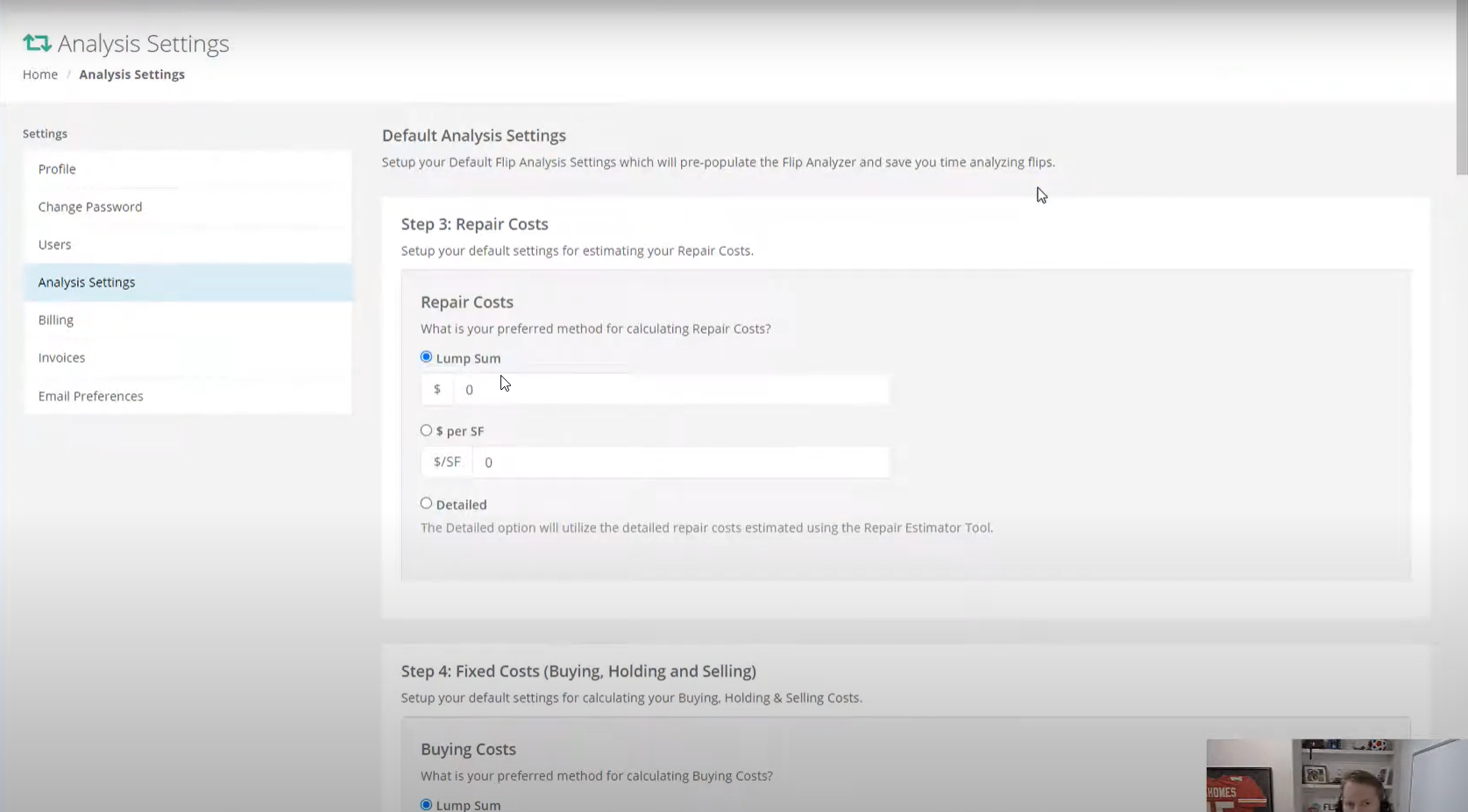The height and width of the screenshot is (812, 1468).
Task: Open the Users settings section
Action: 54,244
